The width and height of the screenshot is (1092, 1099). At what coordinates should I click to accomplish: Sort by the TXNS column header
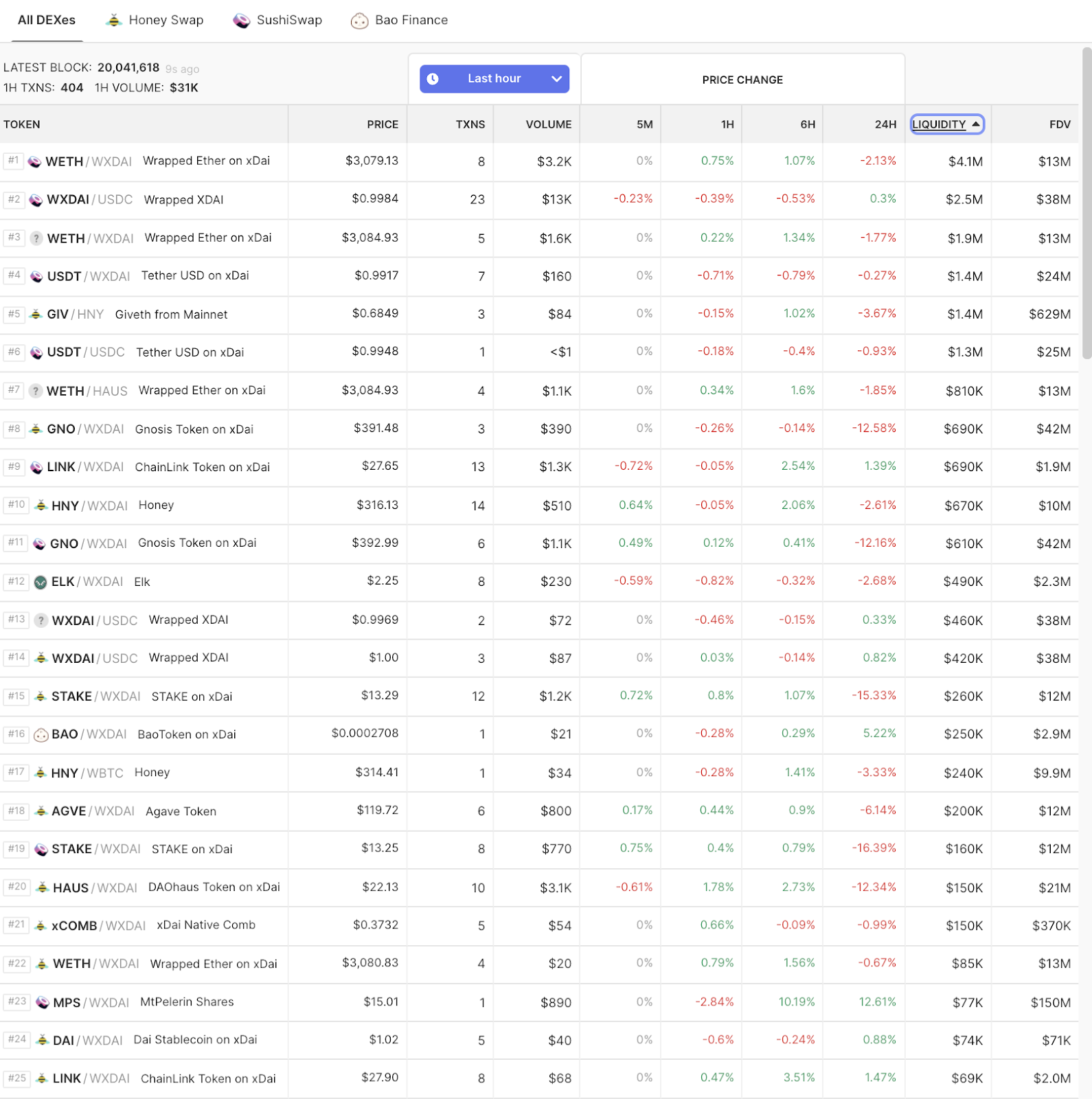tap(470, 124)
